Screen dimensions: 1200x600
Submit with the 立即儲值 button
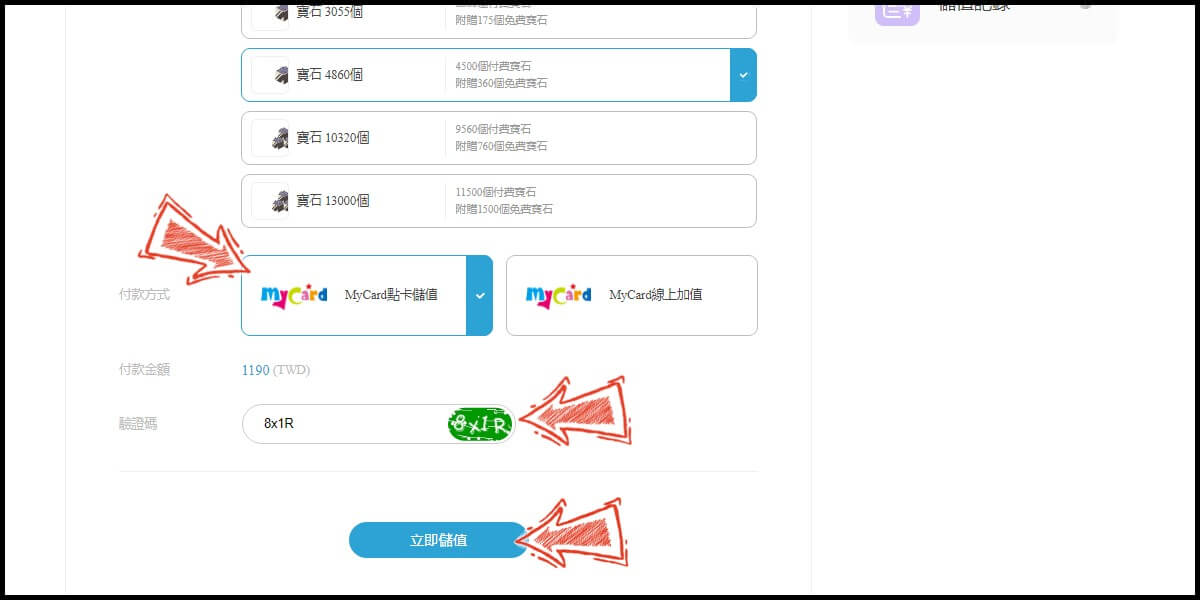tap(438, 540)
